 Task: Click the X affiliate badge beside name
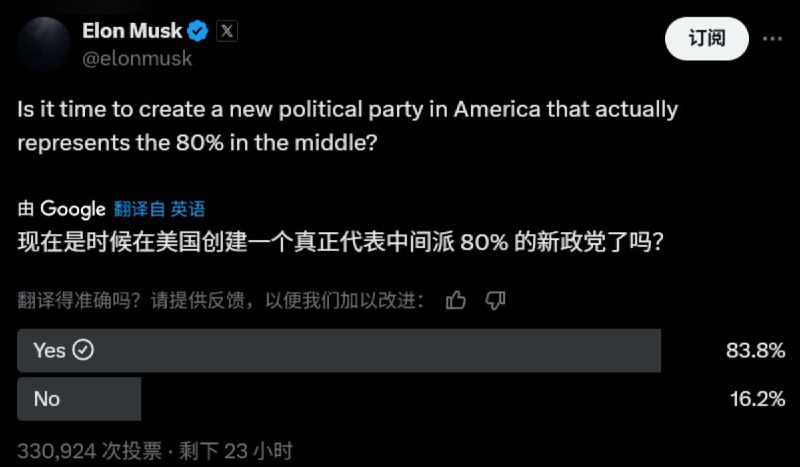pos(227,31)
